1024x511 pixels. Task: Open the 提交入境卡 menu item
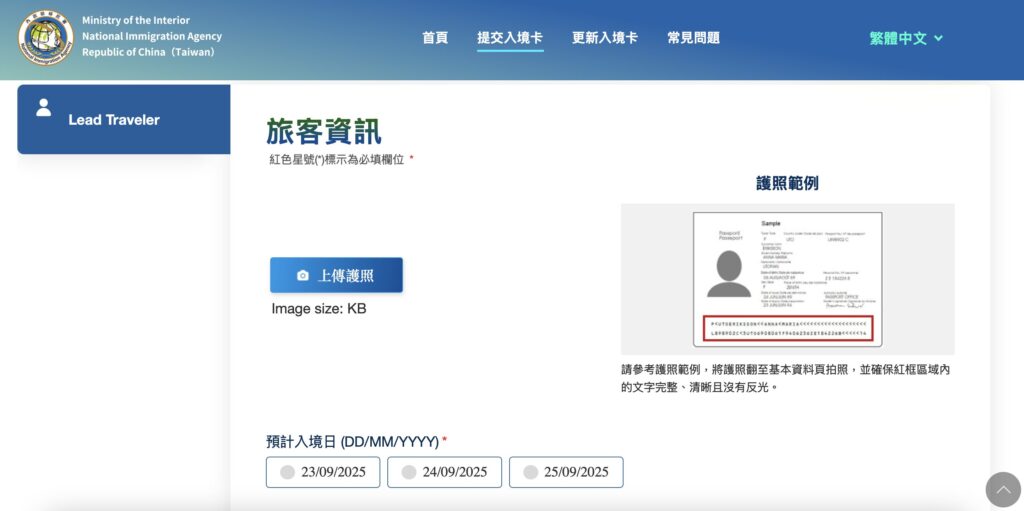(x=510, y=38)
